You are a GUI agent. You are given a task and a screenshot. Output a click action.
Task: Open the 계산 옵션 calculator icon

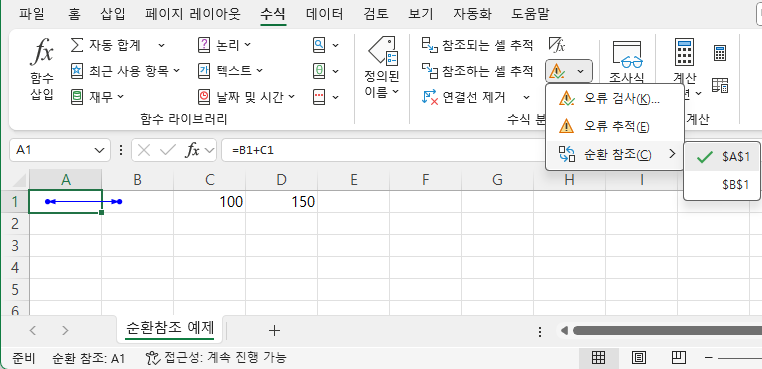684,53
